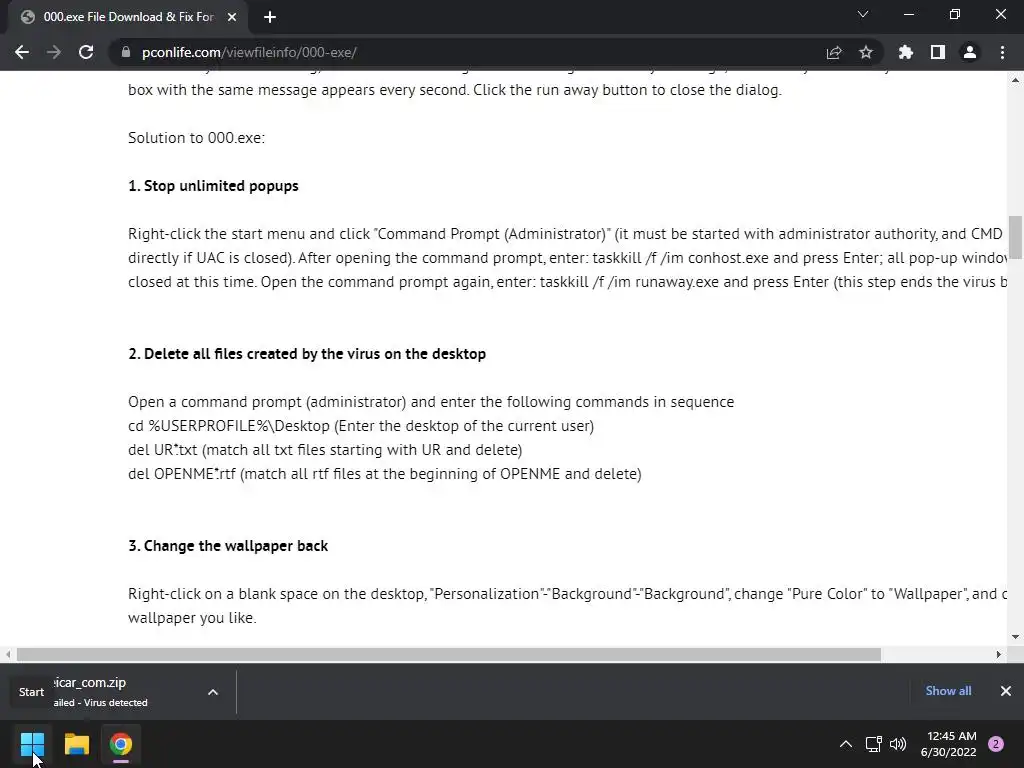
Task: Minimize the Chrome window
Action: tap(908, 14)
